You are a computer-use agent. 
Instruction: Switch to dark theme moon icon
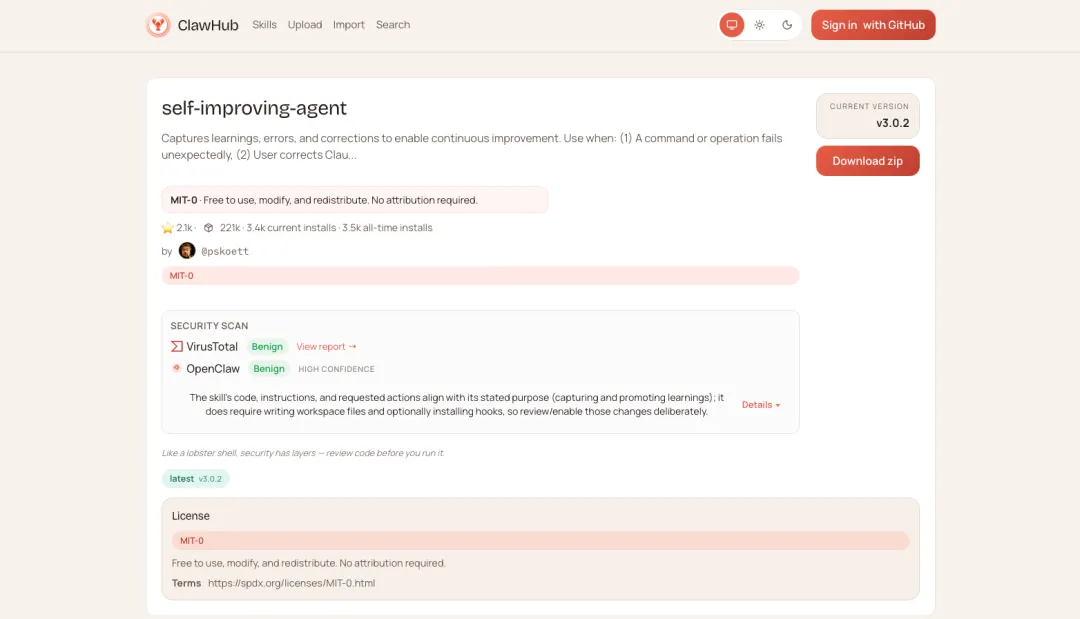787,25
